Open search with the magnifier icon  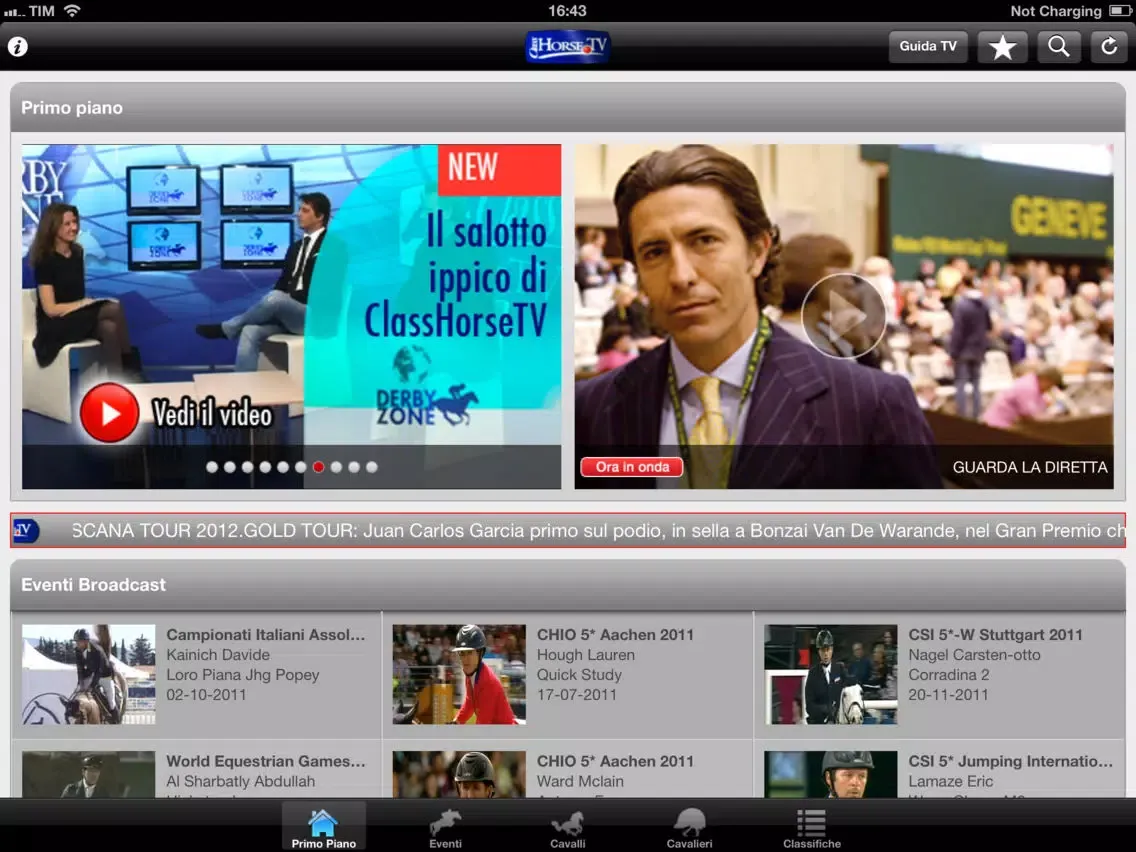click(1058, 46)
